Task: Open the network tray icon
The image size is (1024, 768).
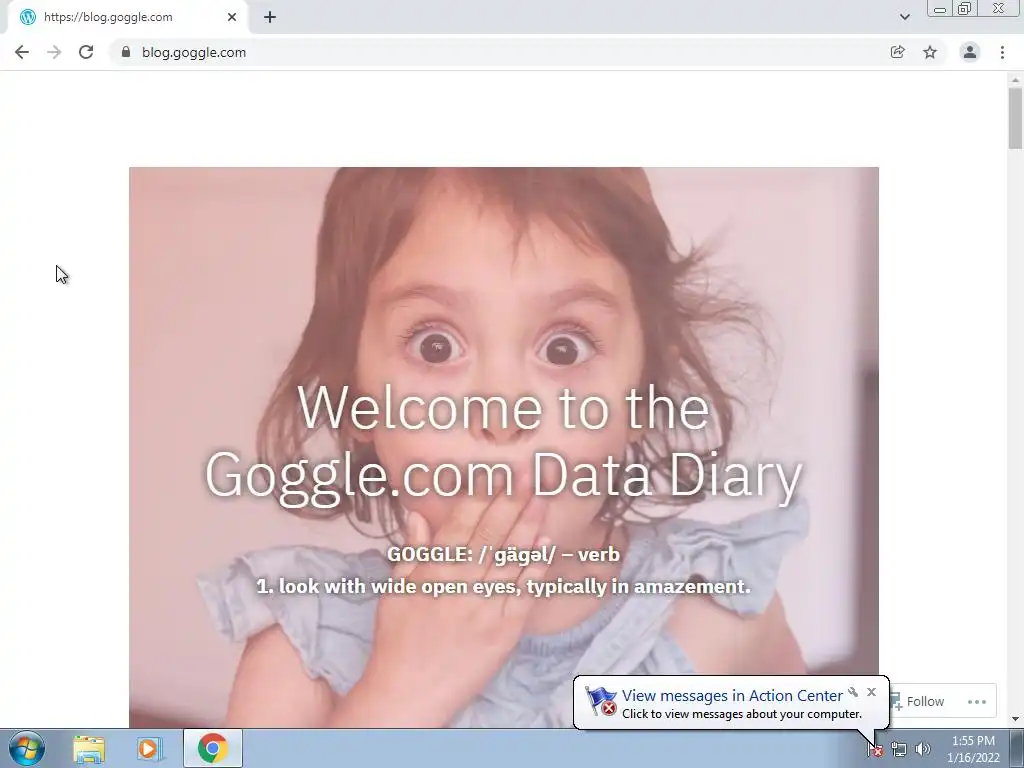Action: click(899, 750)
